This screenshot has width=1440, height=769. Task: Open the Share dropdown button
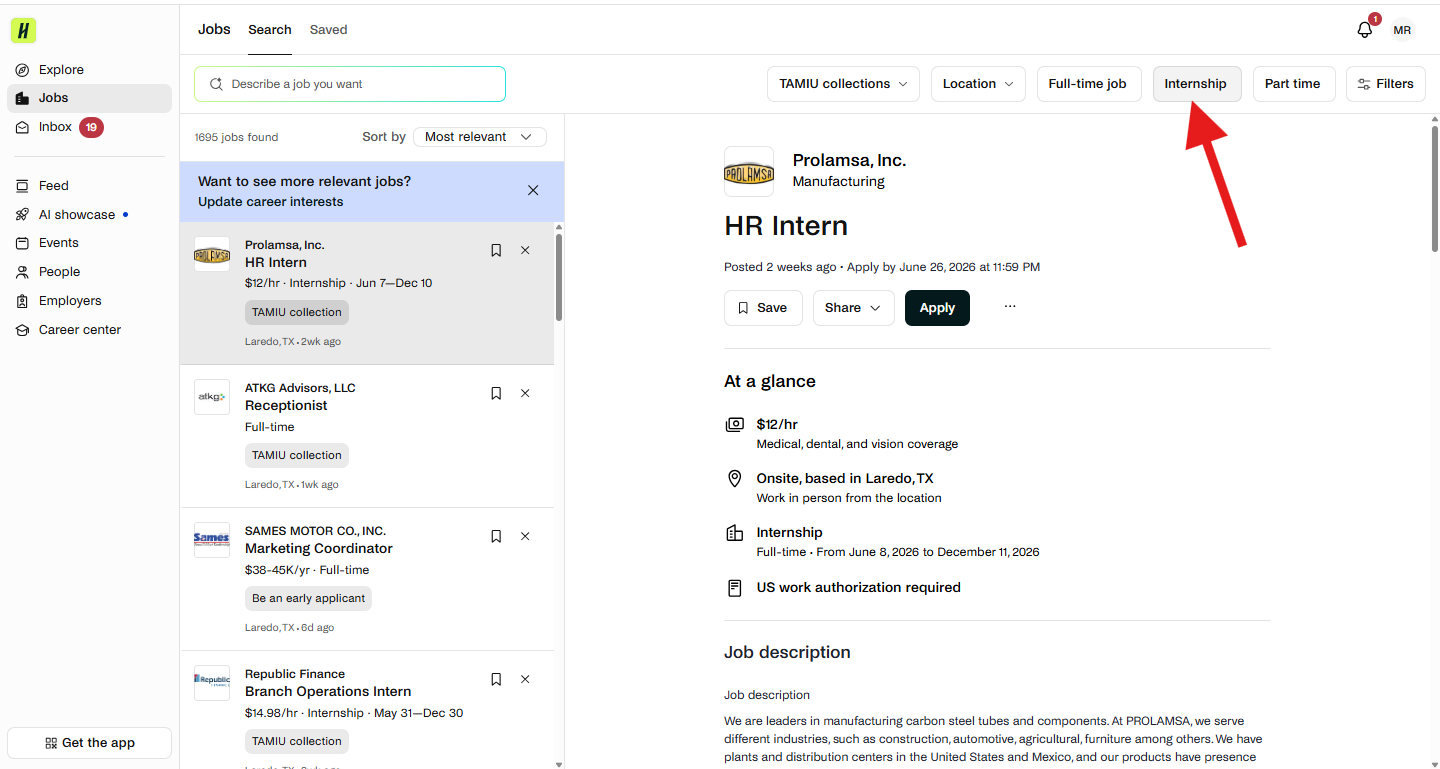[x=854, y=308]
